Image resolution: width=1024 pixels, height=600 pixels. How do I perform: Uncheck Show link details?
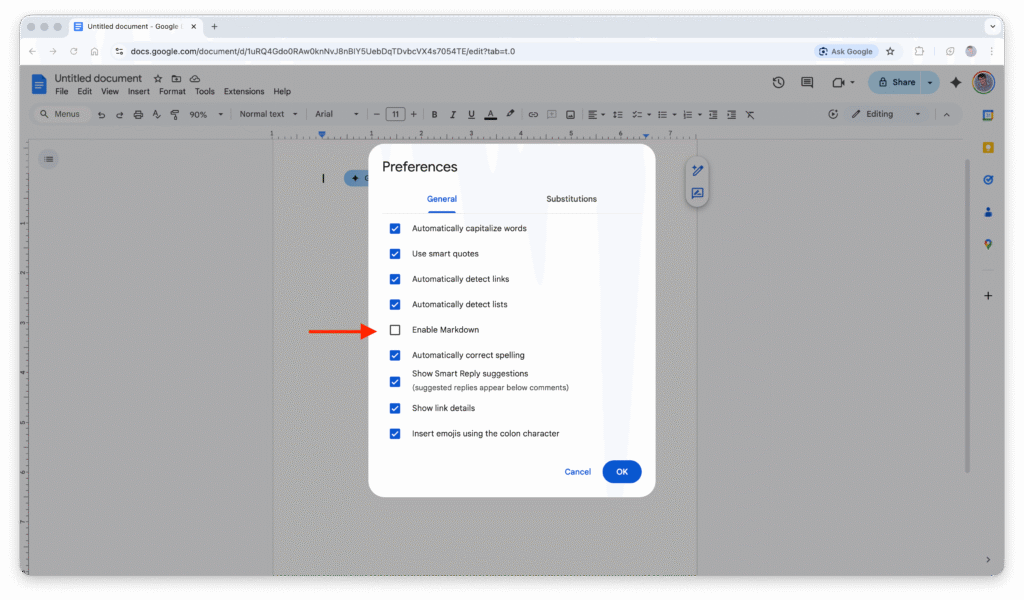coord(395,408)
